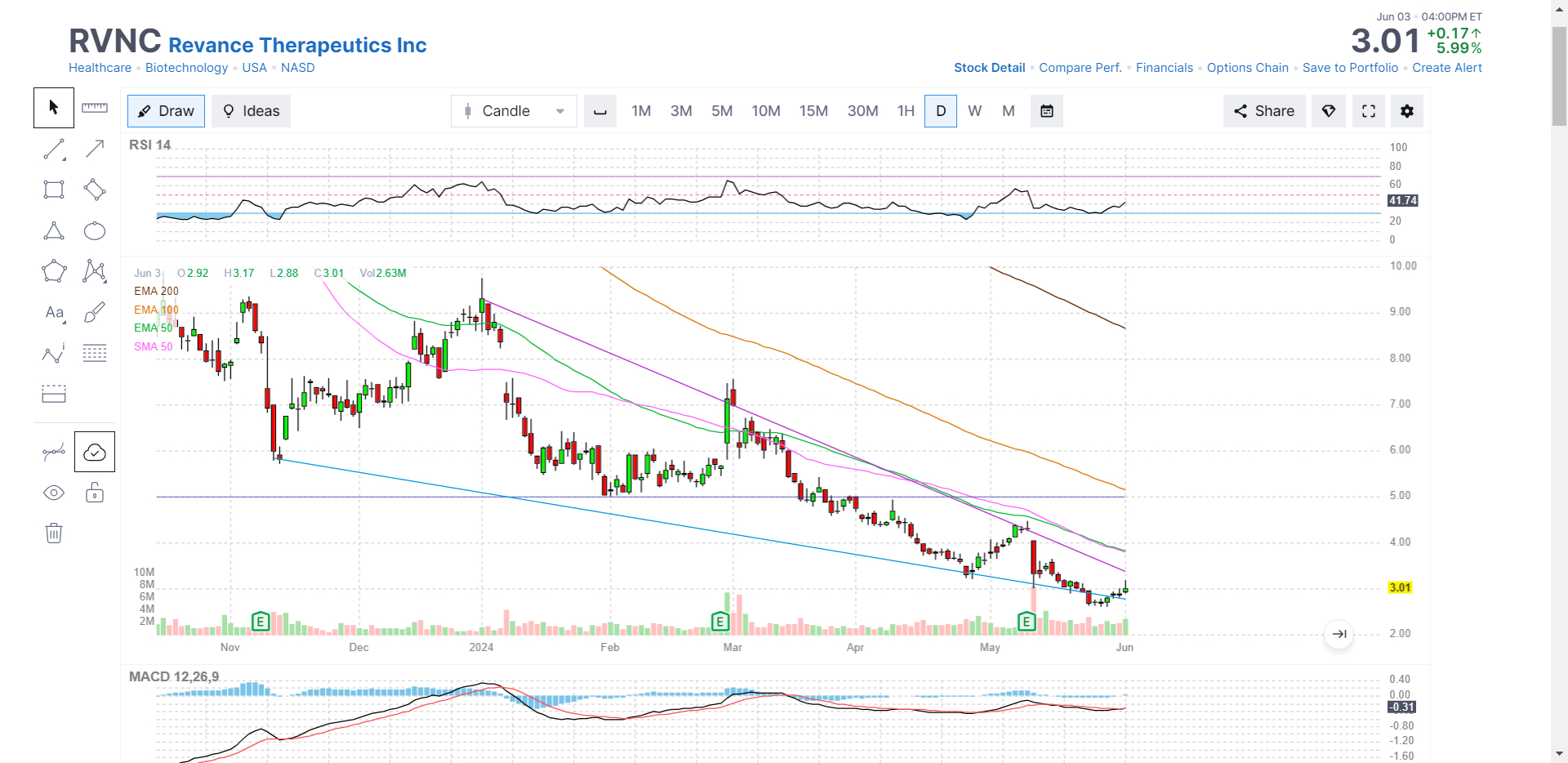Open the trash to remove drawings
This screenshot has width=1568, height=763.
click(53, 533)
